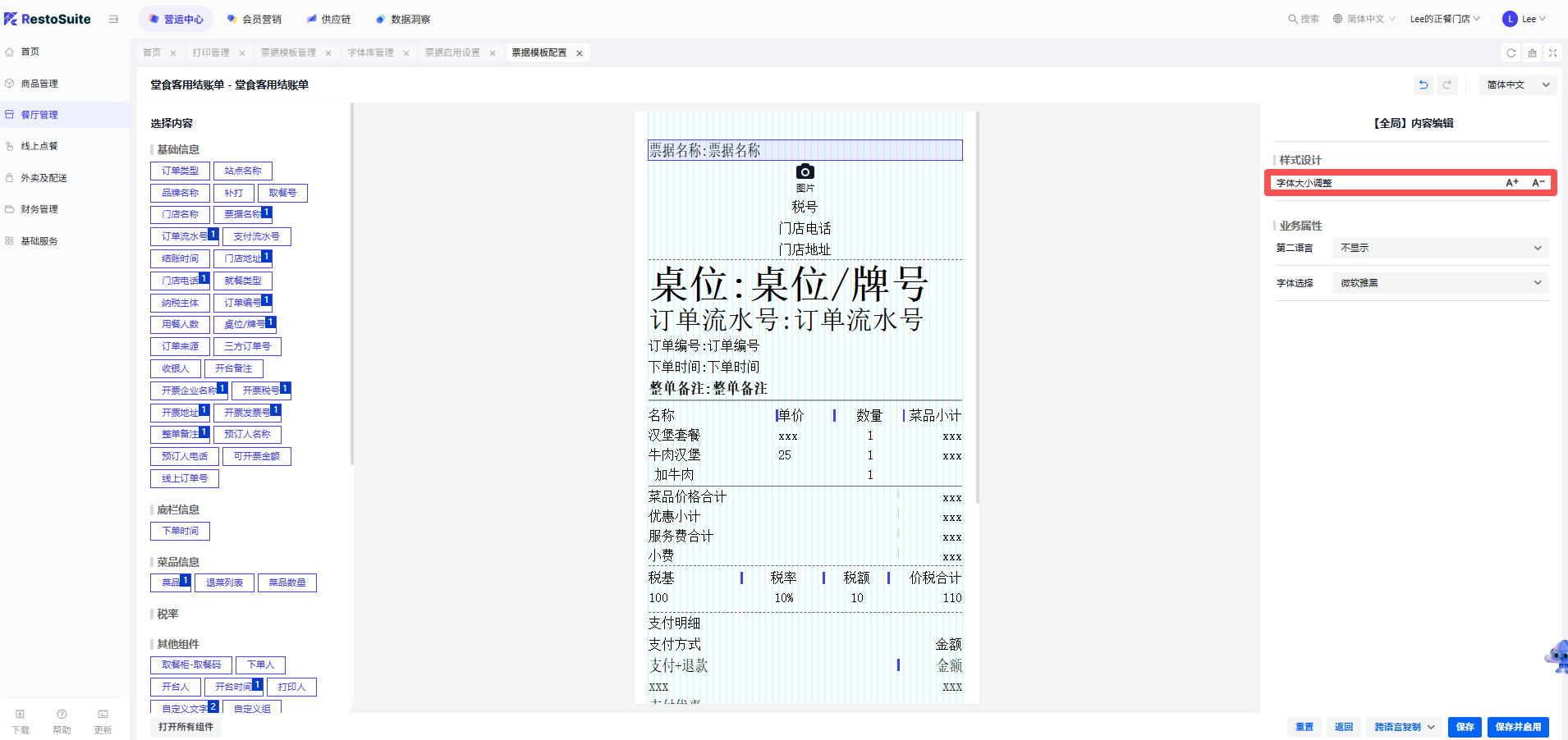Click the undo arrow icon
The width and height of the screenshot is (1568, 740).
pyautogui.click(x=1424, y=85)
